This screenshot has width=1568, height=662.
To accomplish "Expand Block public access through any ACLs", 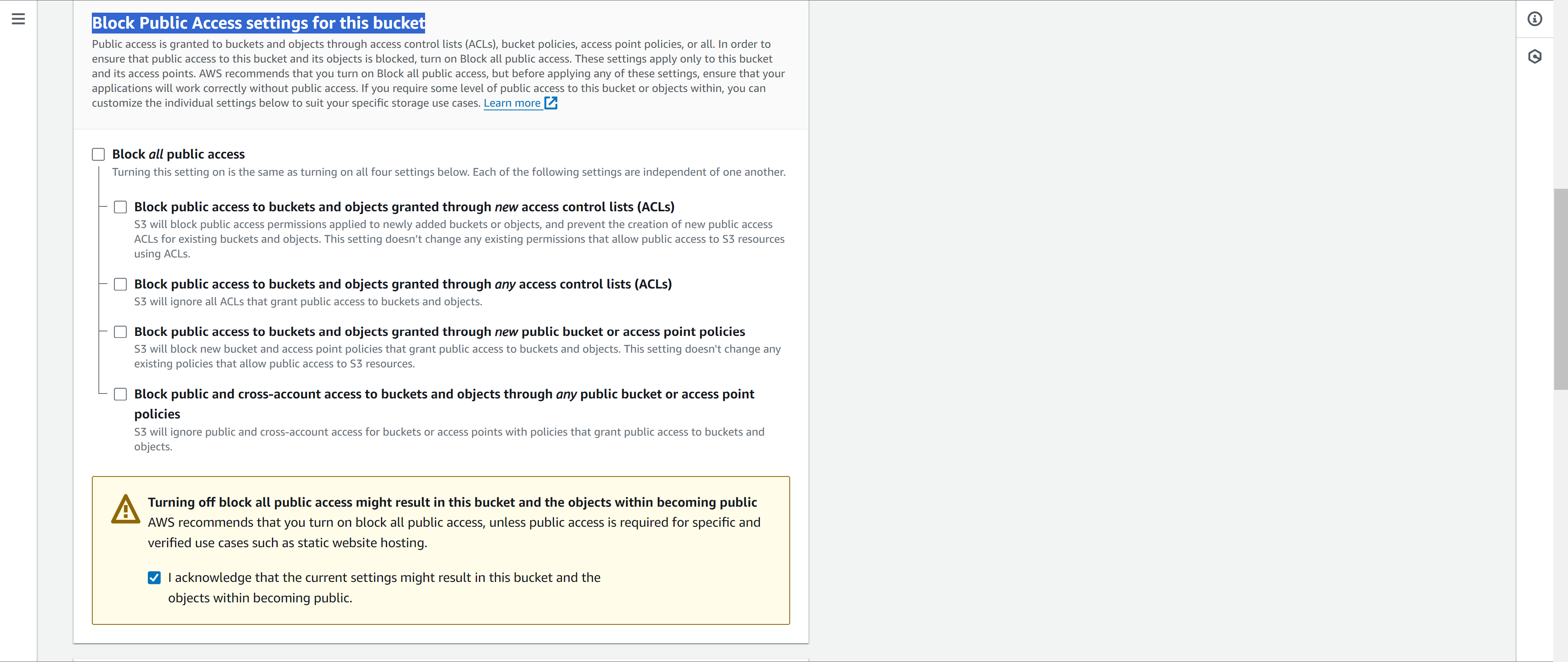I will pos(121,284).
